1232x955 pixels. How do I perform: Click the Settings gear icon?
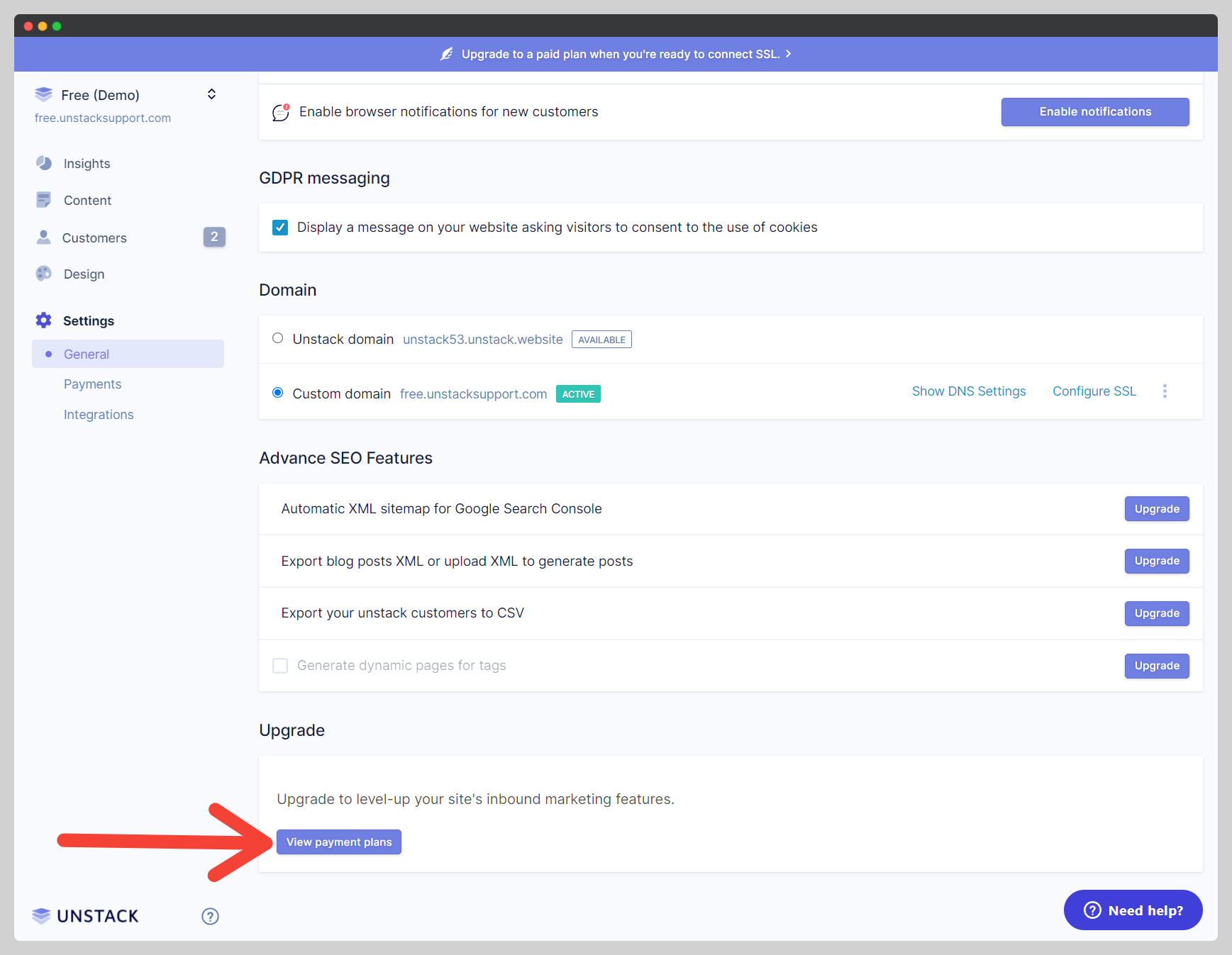(x=44, y=320)
